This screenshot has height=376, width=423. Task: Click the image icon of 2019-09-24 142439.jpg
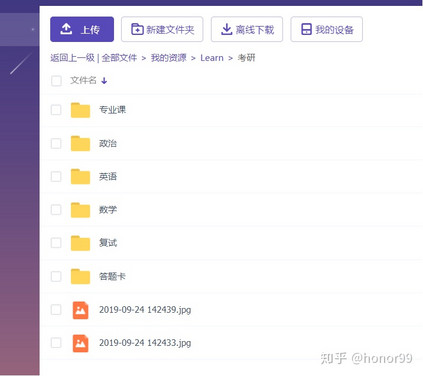(81, 310)
